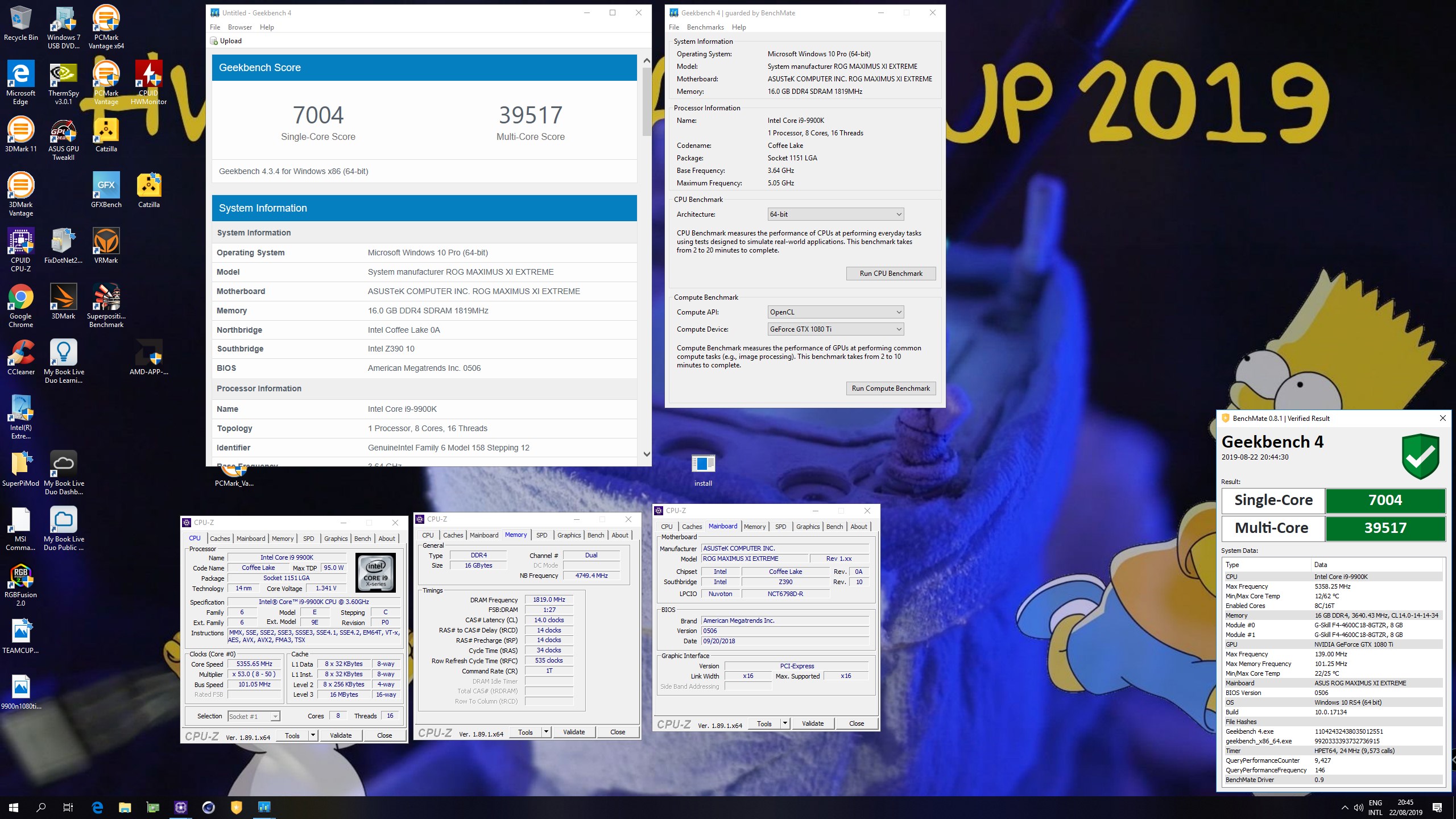Open the Microsoft Edge desktop icon

tap(20, 83)
